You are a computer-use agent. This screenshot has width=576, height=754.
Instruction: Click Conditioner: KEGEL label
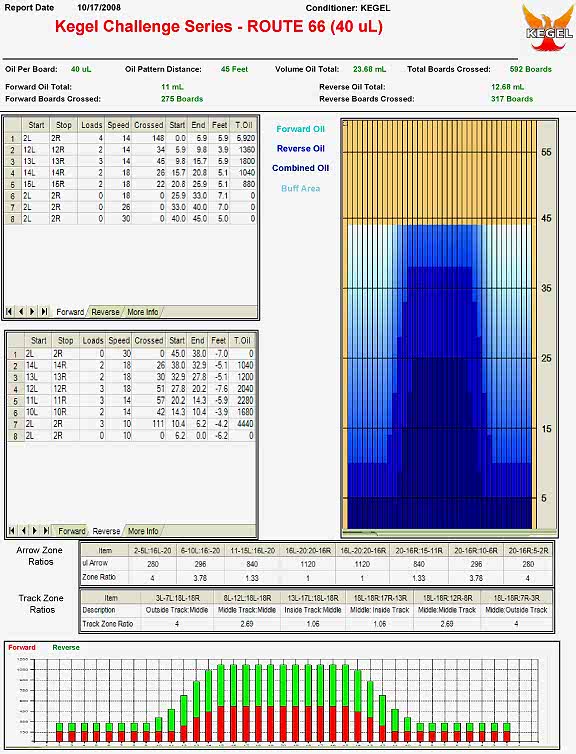coord(348,8)
